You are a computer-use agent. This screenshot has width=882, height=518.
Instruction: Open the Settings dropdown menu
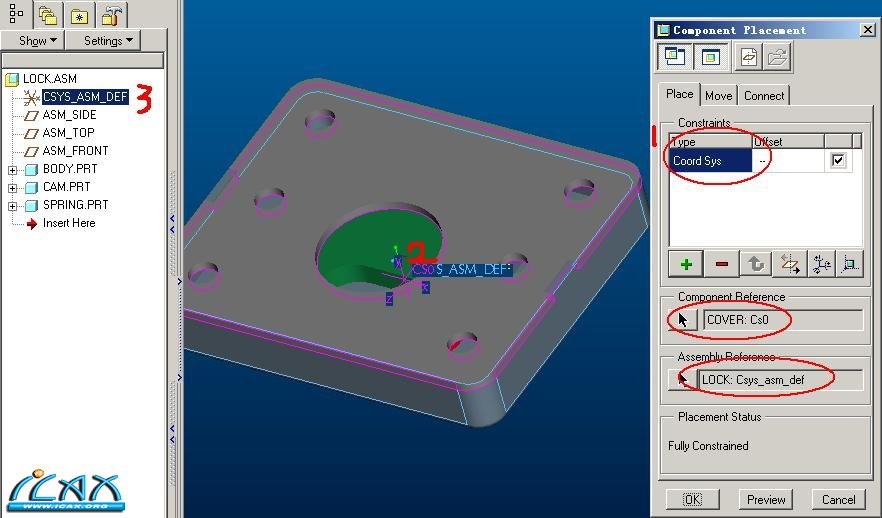point(108,40)
